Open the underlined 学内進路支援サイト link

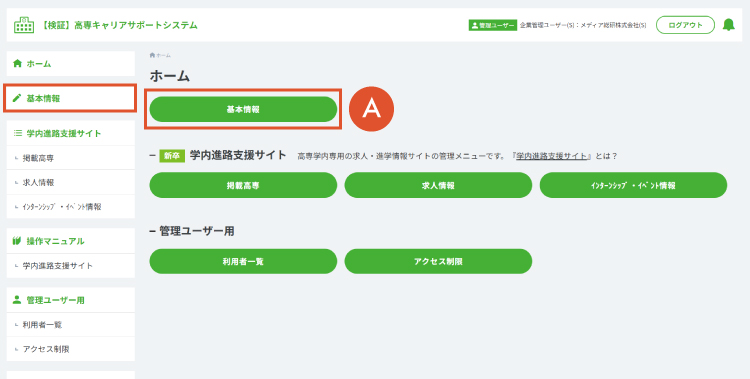tap(551, 156)
